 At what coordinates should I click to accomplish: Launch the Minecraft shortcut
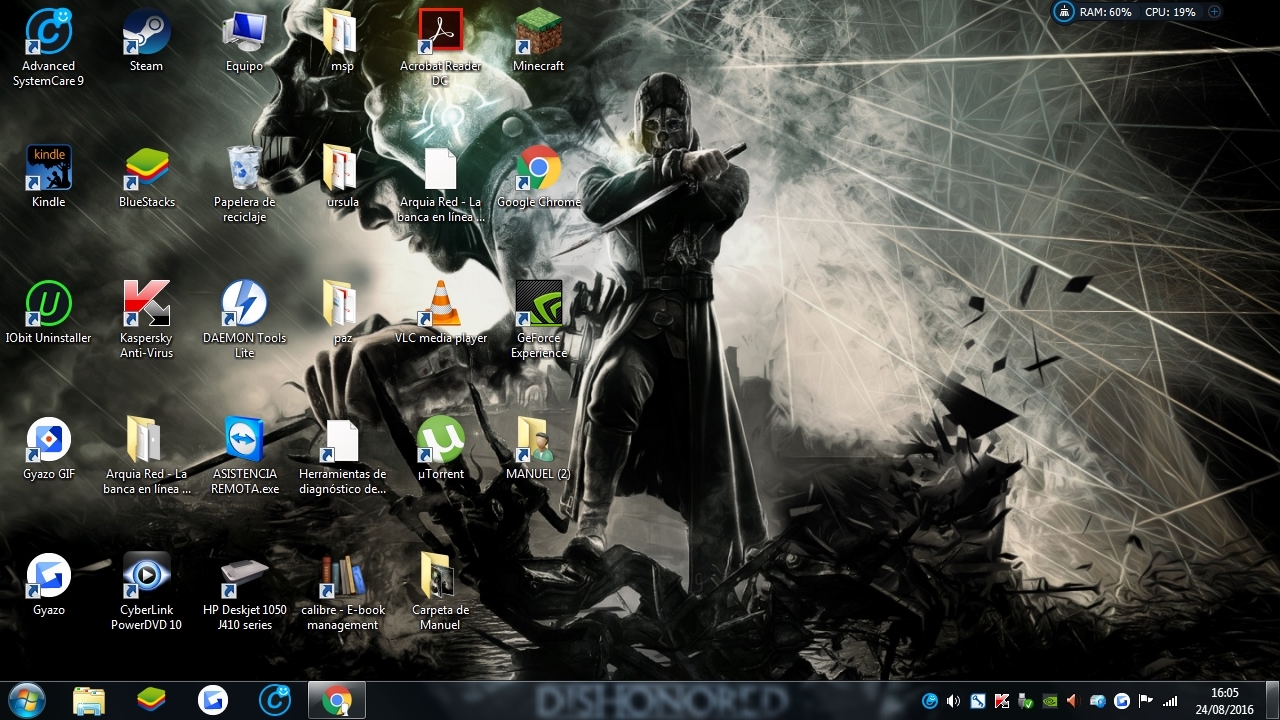538,41
